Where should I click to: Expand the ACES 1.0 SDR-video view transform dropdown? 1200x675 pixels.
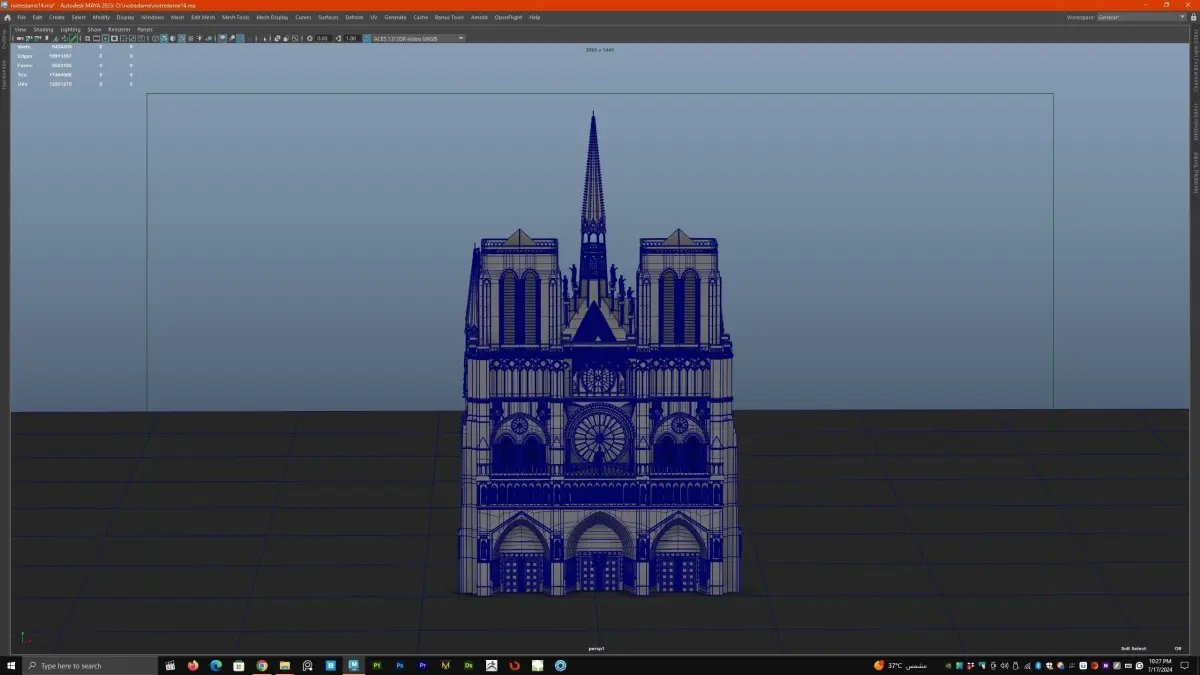[419, 38]
